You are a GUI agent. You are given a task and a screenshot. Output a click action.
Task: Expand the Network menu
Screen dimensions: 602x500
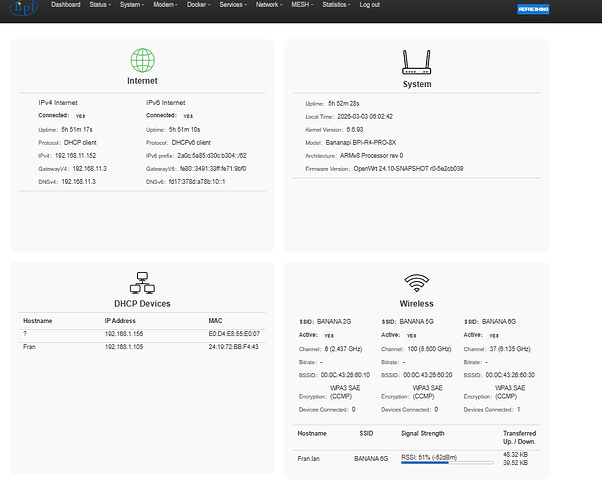click(267, 5)
